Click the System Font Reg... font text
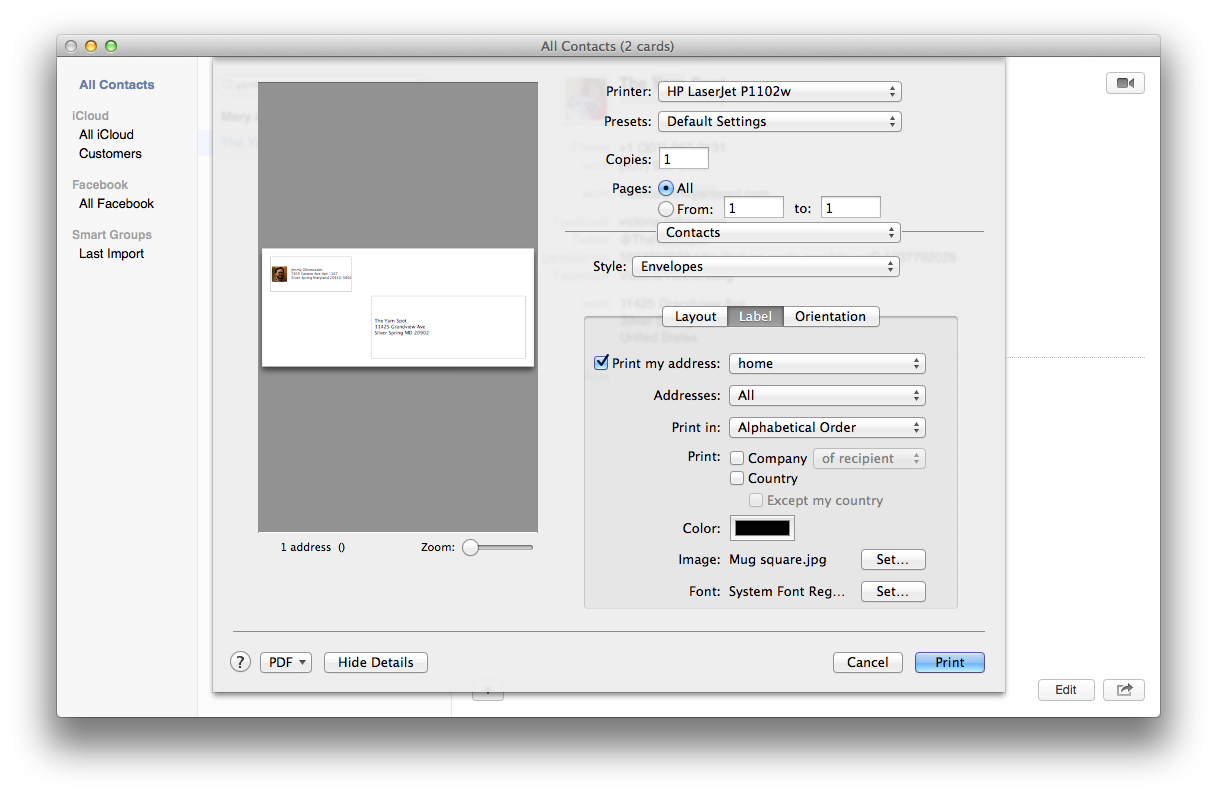The image size is (1217, 796). click(x=787, y=592)
